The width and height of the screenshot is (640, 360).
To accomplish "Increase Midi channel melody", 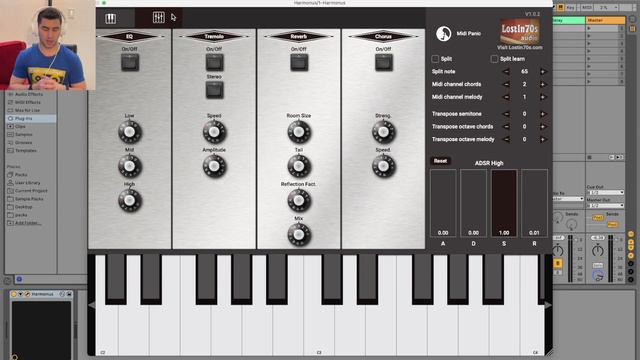I will tap(542, 97).
